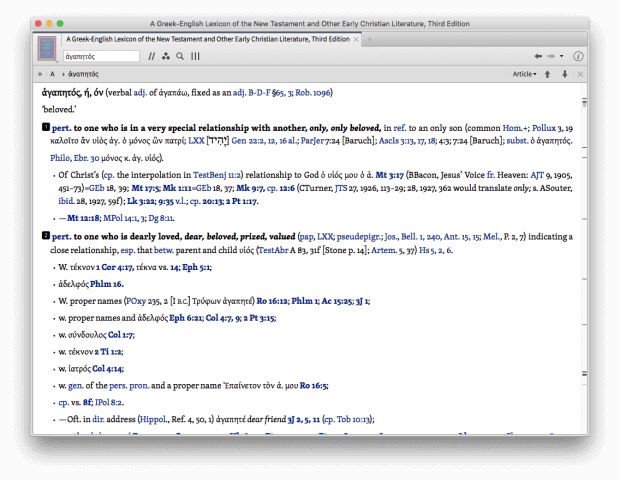Click the forward navigation arrow

tap(553, 57)
